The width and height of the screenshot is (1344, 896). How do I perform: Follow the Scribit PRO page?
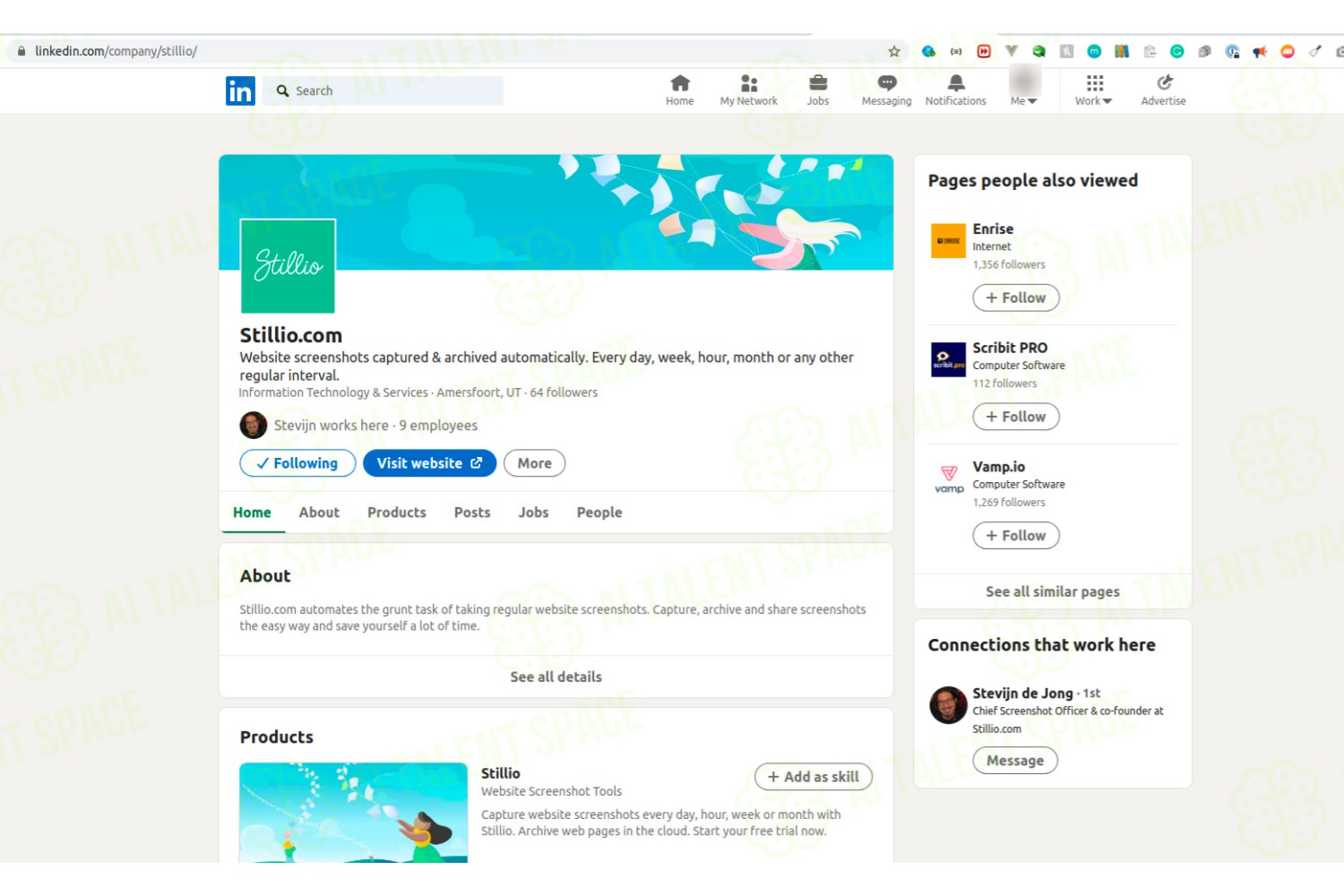pyautogui.click(x=1016, y=417)
